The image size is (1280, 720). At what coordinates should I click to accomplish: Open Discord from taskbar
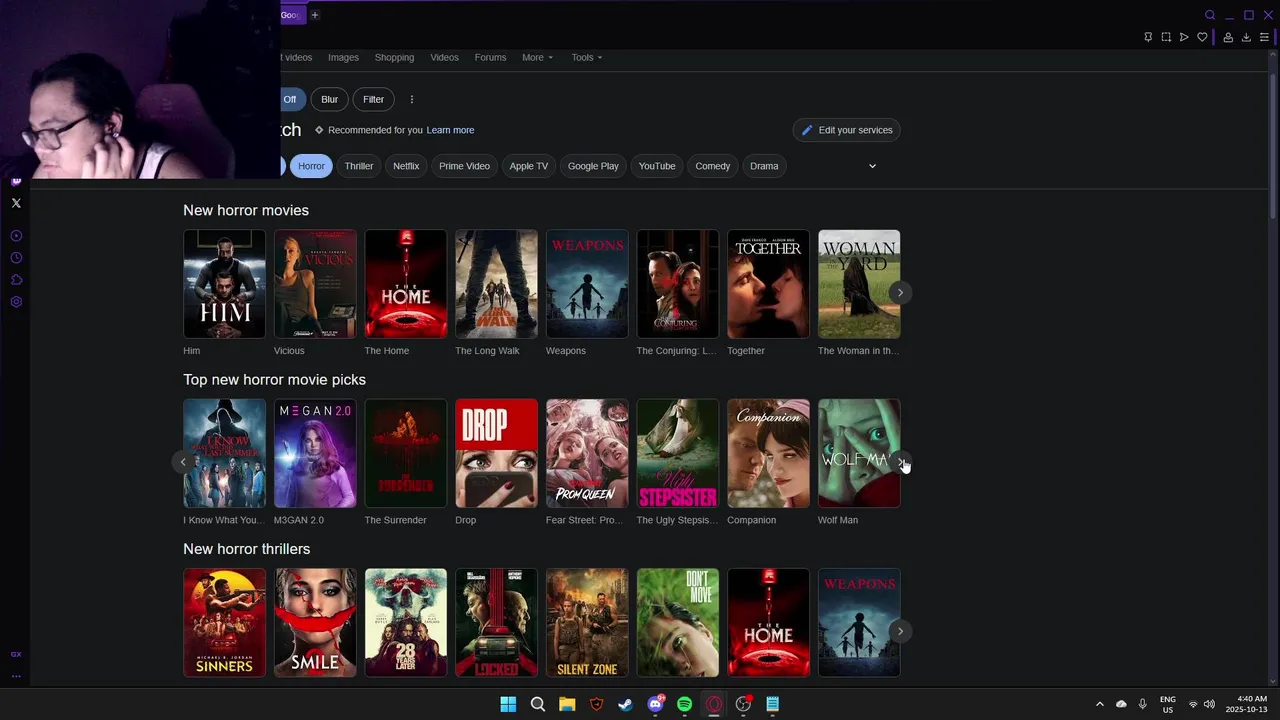[x=655, y=704]
